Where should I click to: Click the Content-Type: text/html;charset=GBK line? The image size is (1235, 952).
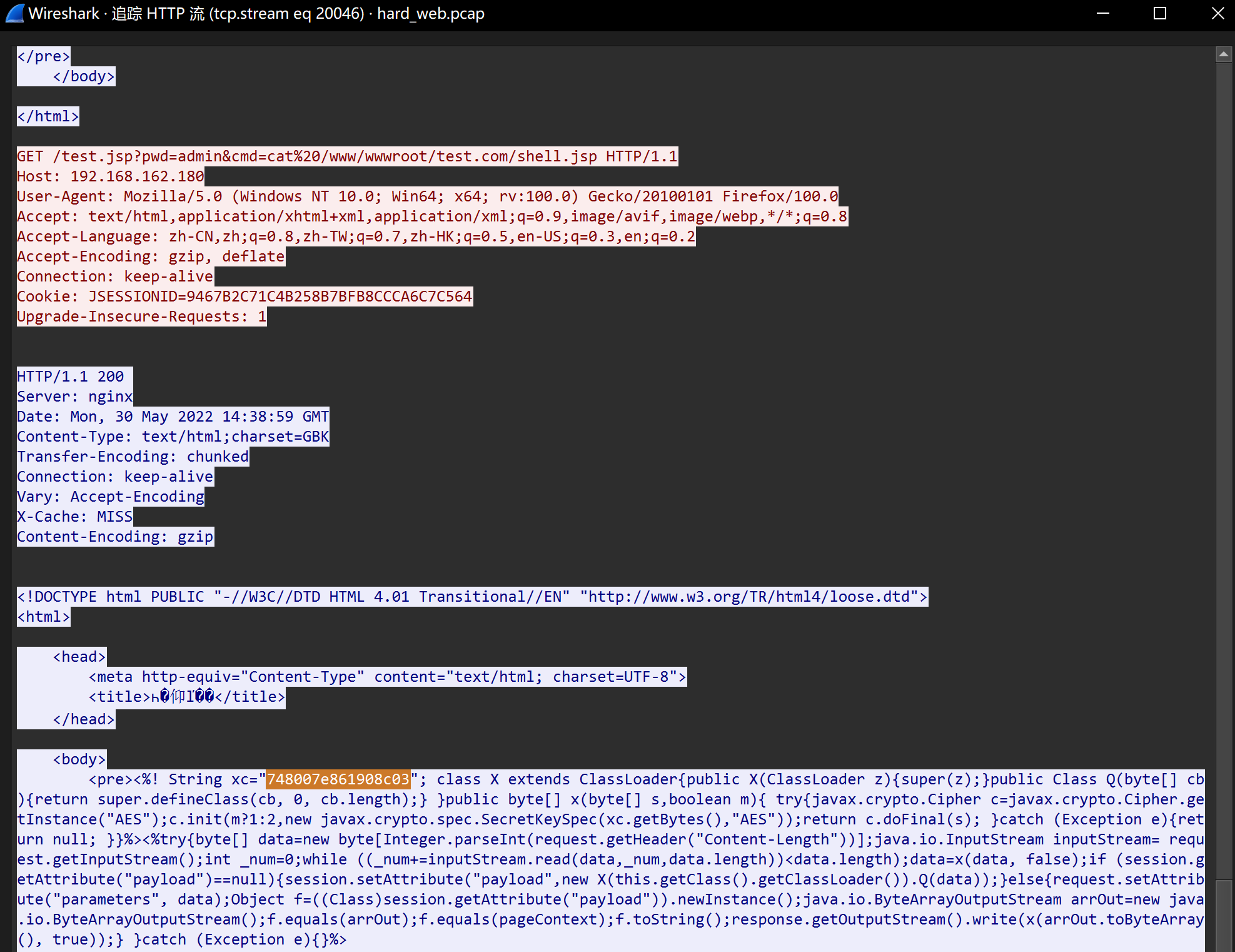point(173,437)
